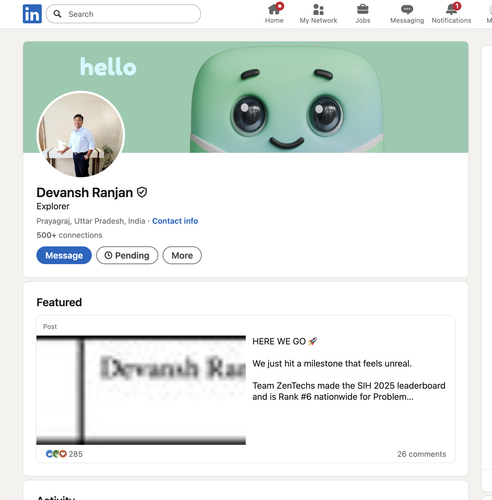View Devansh Ranjan's profile photo

[81, 134]
